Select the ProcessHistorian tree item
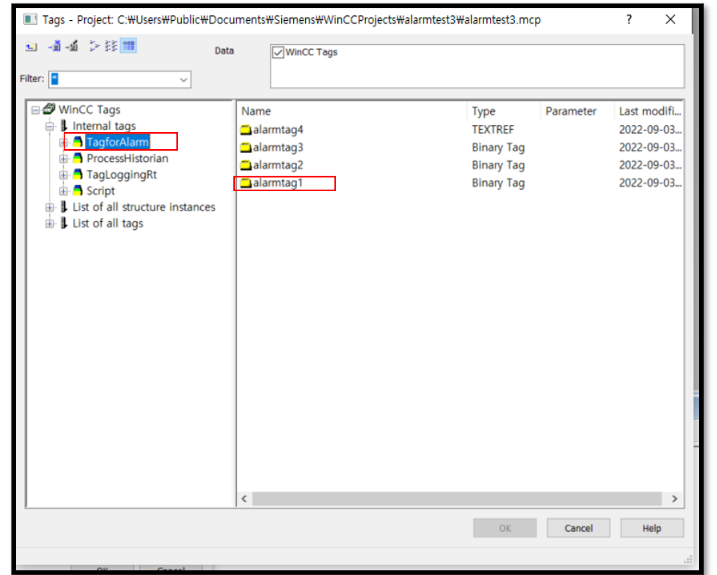The height and width of the screenshot is (575, 717). pos(128,158)
